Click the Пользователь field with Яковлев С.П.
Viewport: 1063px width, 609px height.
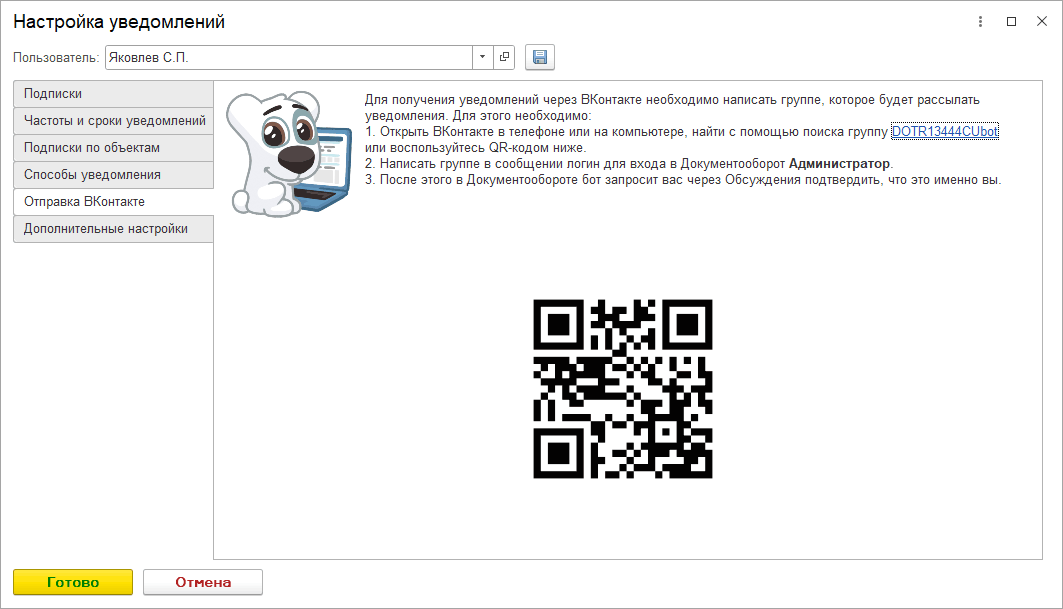[289, 58]
